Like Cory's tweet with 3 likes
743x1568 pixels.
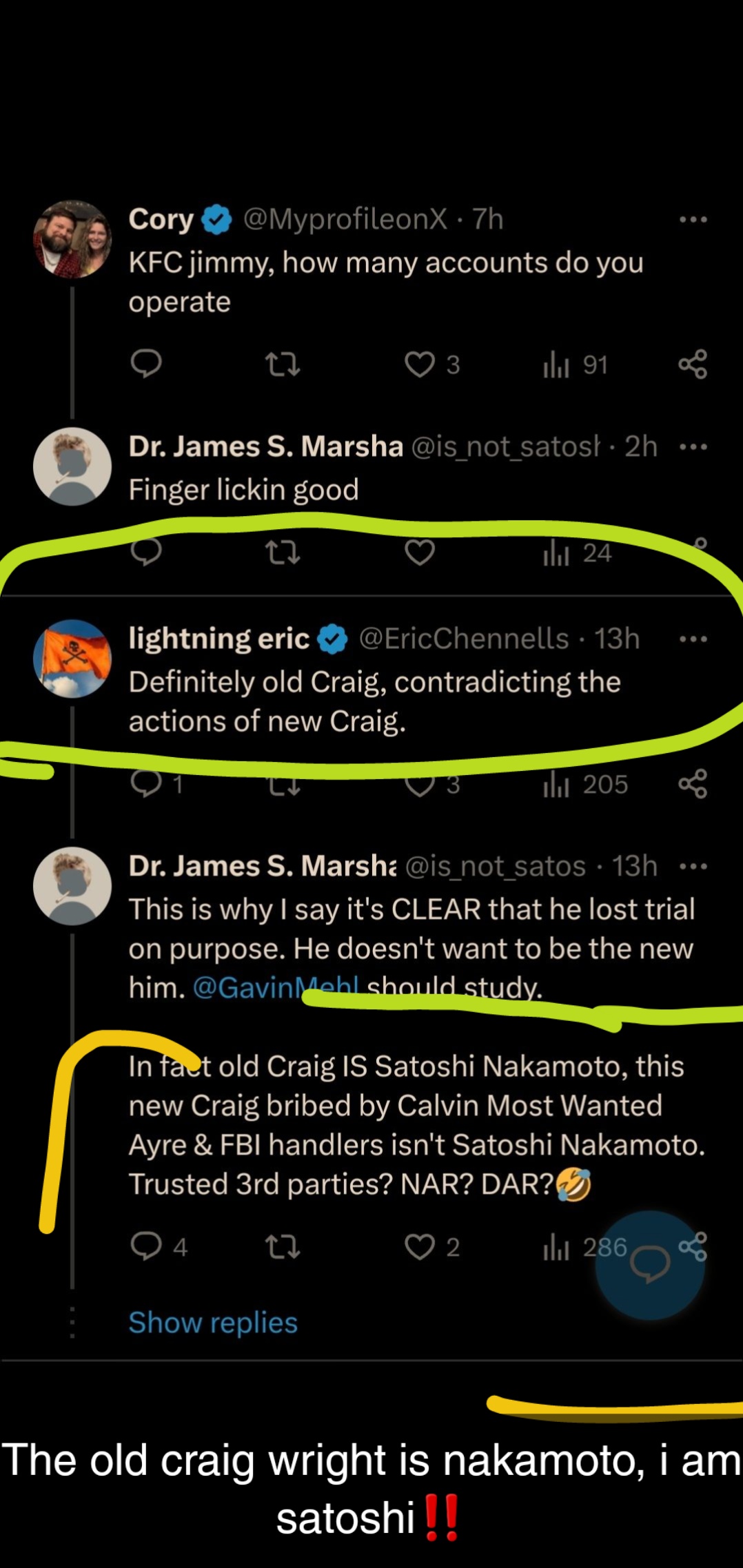coord(420,364)
